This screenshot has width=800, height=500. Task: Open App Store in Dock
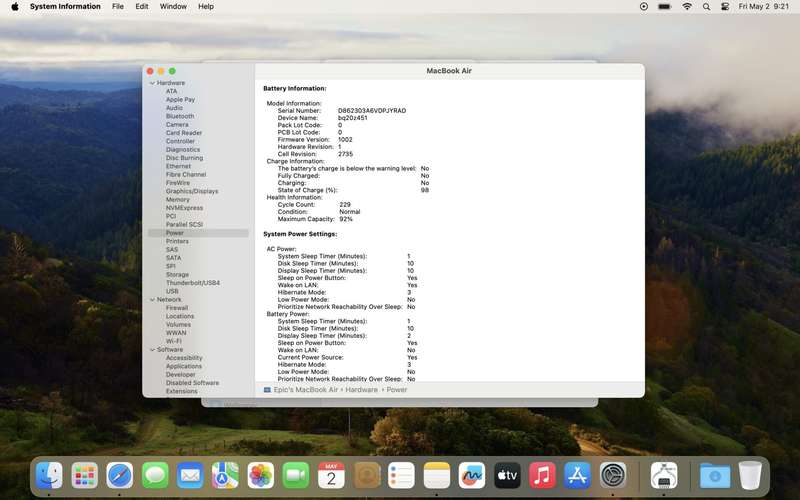[578, 475]
